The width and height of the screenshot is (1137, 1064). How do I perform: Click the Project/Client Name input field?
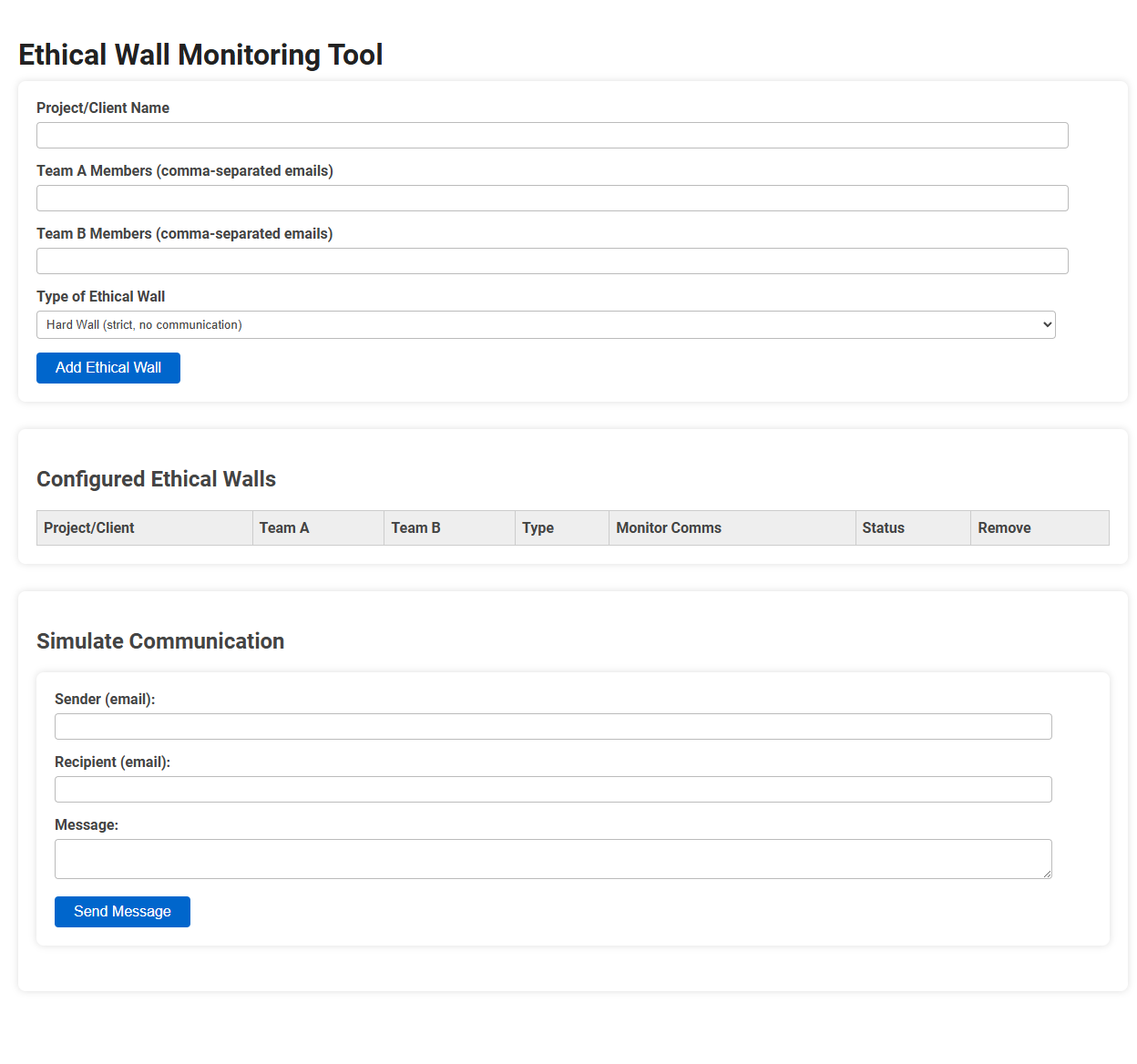(x=552, y=135)
